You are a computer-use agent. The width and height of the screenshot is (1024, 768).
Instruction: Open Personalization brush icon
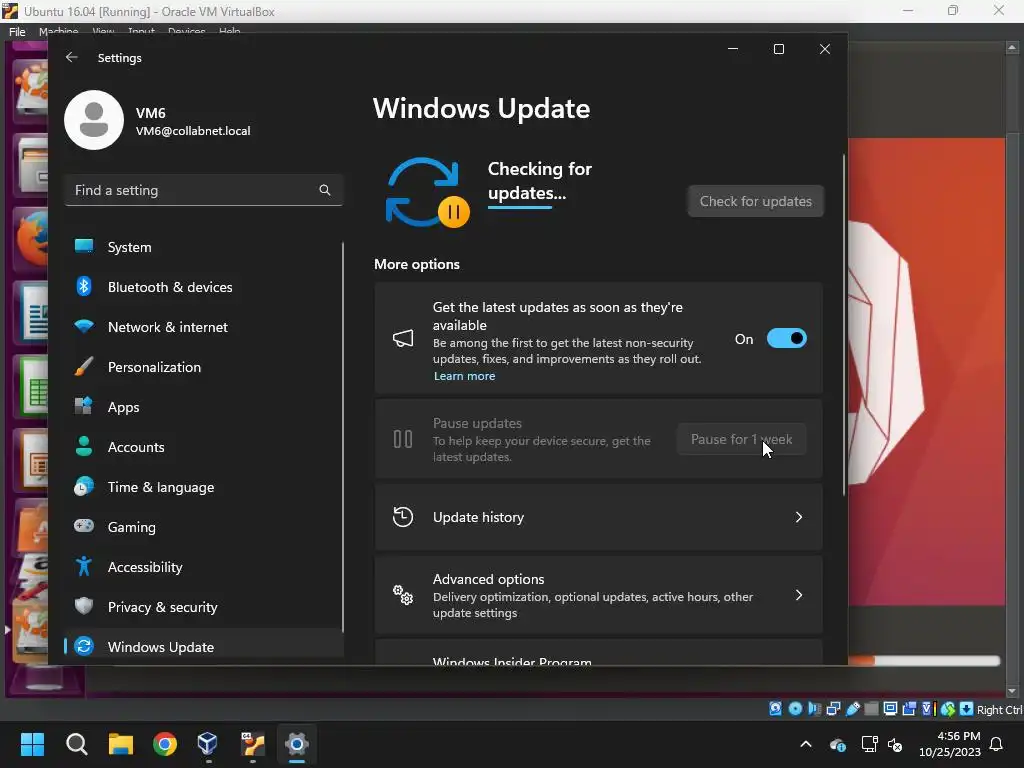pos(84,366)
